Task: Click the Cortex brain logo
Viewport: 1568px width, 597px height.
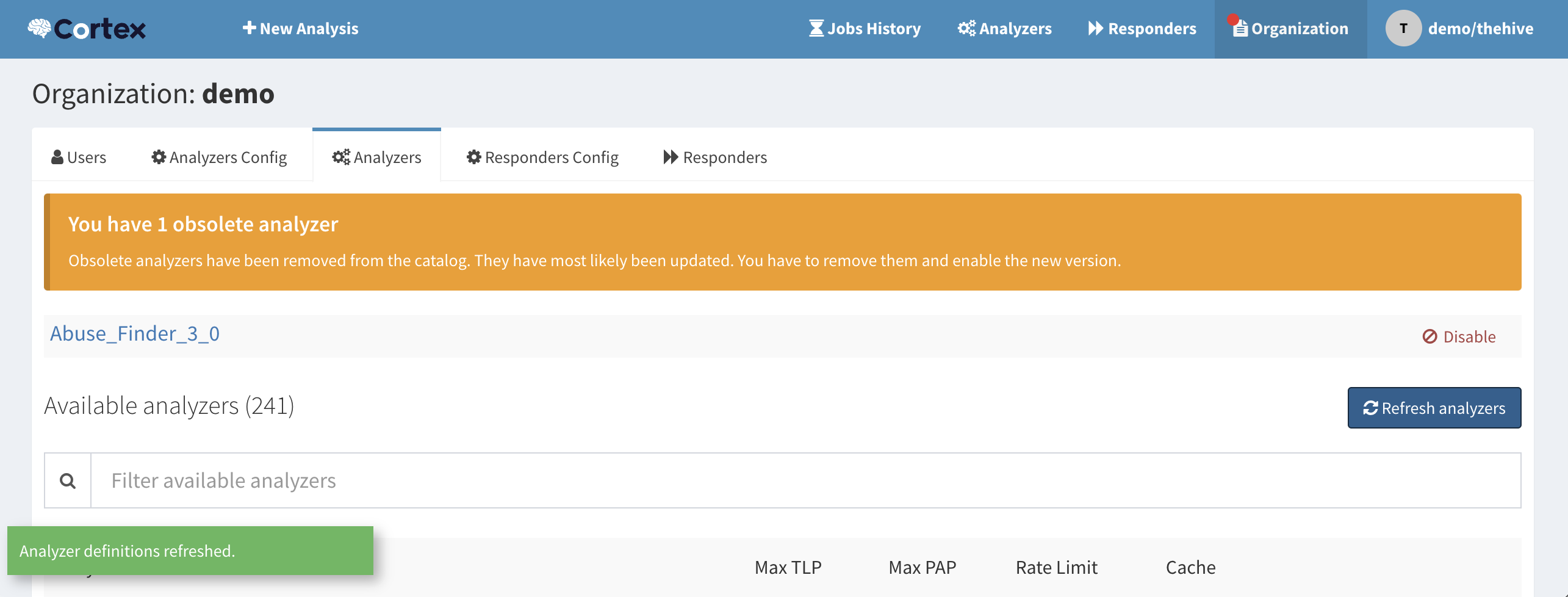Action: click(40, 28)
